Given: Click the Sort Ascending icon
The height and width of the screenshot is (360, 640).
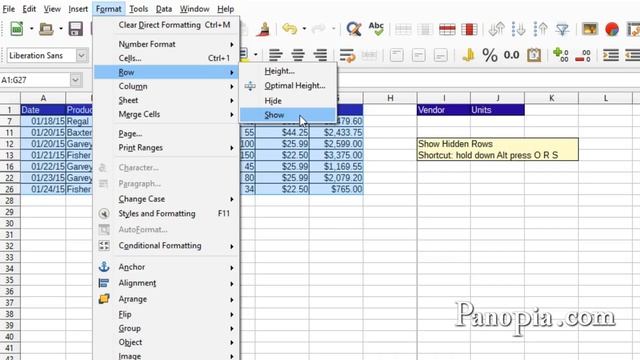Looking at the screenshot, I should pos(519,29).
